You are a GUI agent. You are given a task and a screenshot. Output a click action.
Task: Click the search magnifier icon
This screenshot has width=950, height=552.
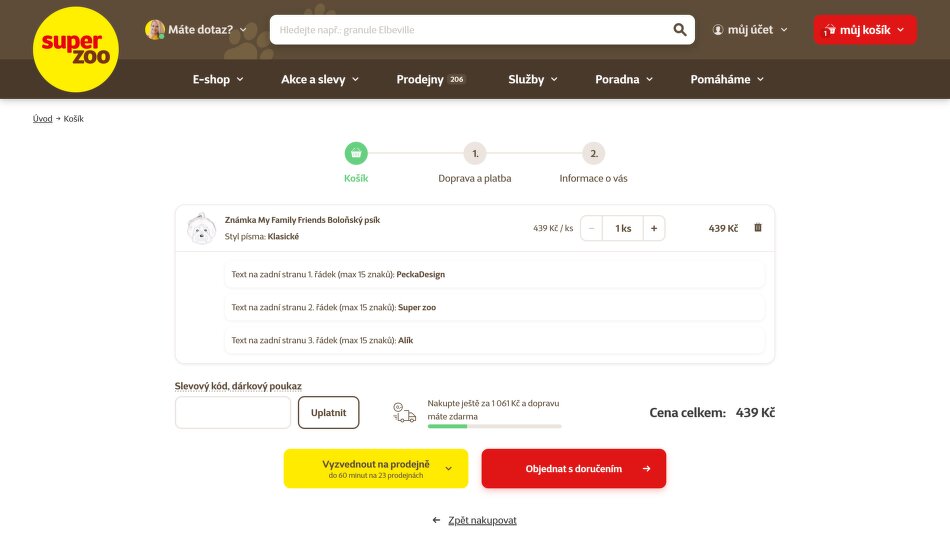pos(680,30)
